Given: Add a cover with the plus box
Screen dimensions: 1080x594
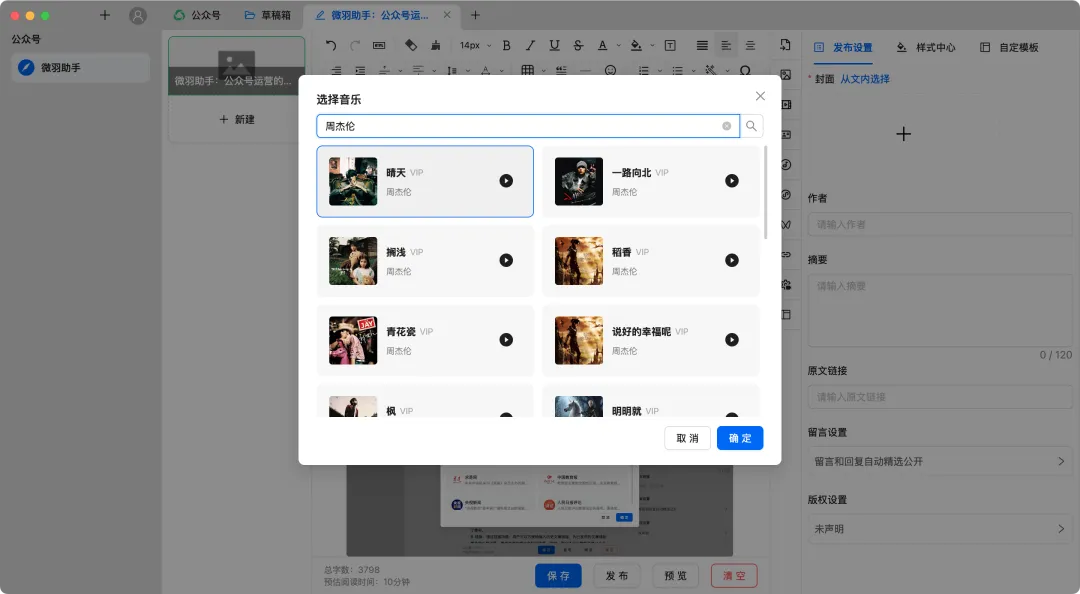Looking at the screenshot, I should [904, 134].
